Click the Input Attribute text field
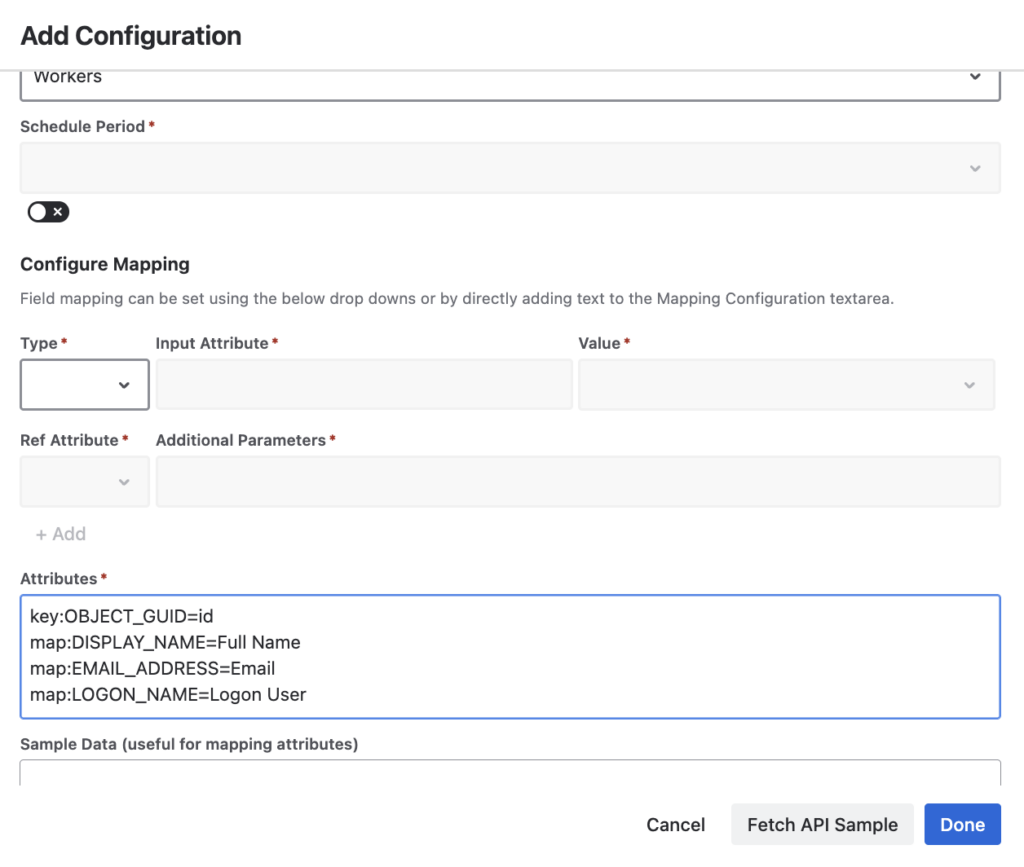Screen dimensions: 1024x867 tap(364, 385)
